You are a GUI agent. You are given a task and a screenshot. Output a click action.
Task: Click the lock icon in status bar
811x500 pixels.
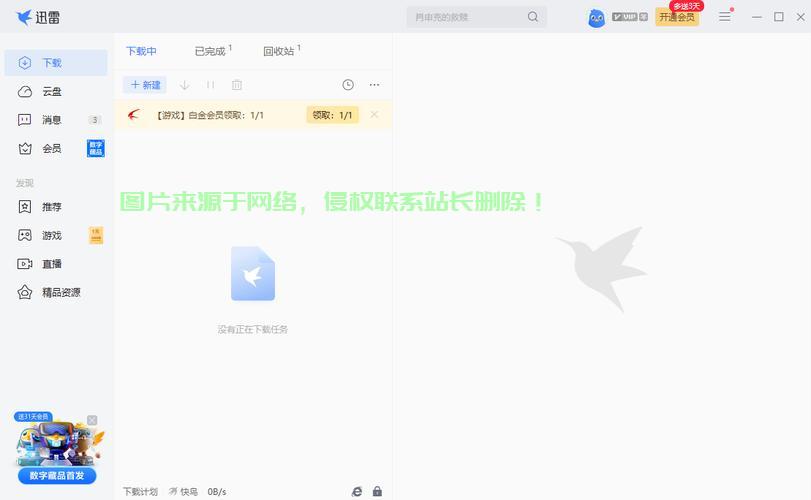[378, 492]
